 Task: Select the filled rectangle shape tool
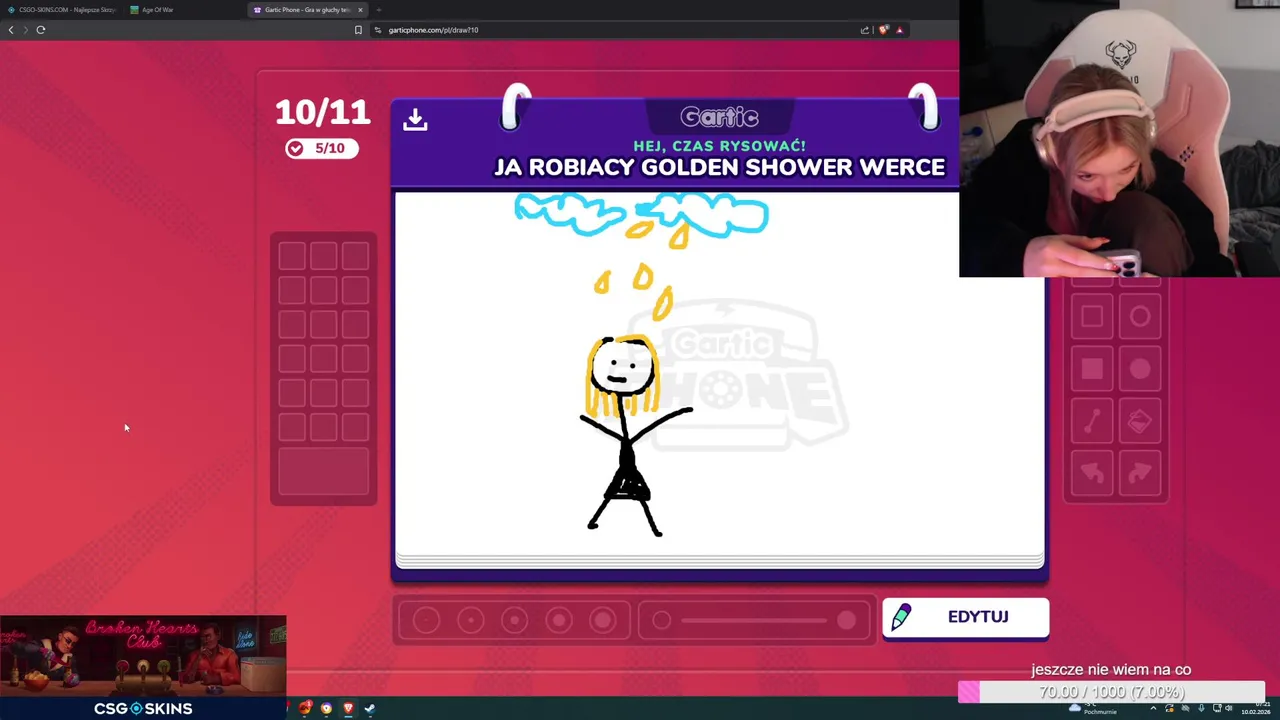click(1092, 369)
